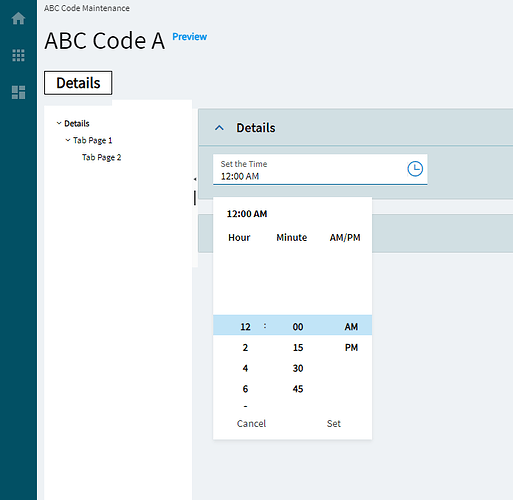Choose 45 in the Minute column
This screenshot has width=513, height=500.
(x=298, y=389)
